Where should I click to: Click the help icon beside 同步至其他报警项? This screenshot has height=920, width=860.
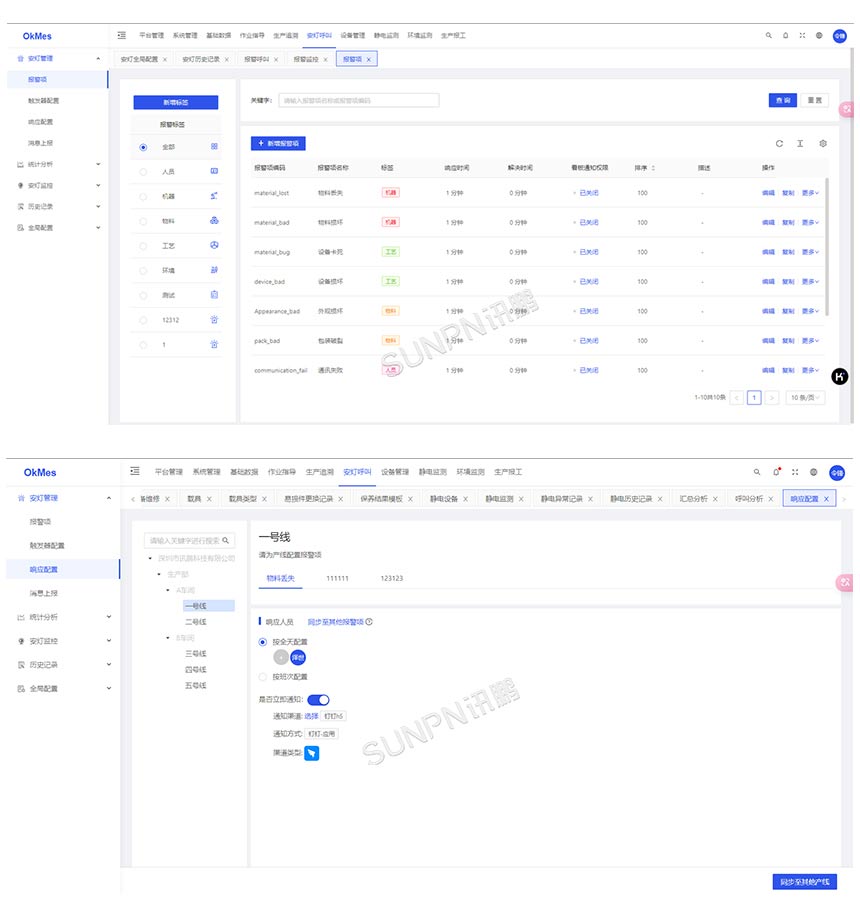pyautogui.click(x=369, y=622)
